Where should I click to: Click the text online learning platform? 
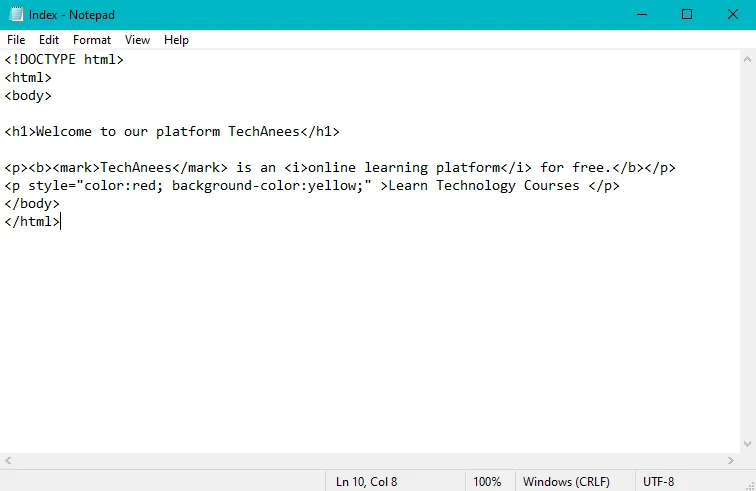(x=404, y=167)
